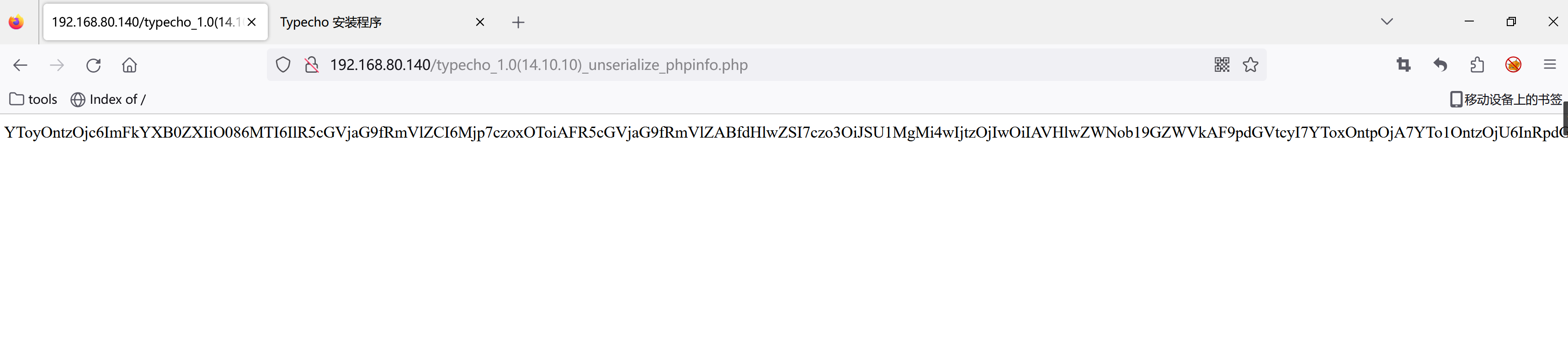This screenshot has width=1568, height=342.
Task: Open the extensions puzzle menu
Action: pos(1477,64)
